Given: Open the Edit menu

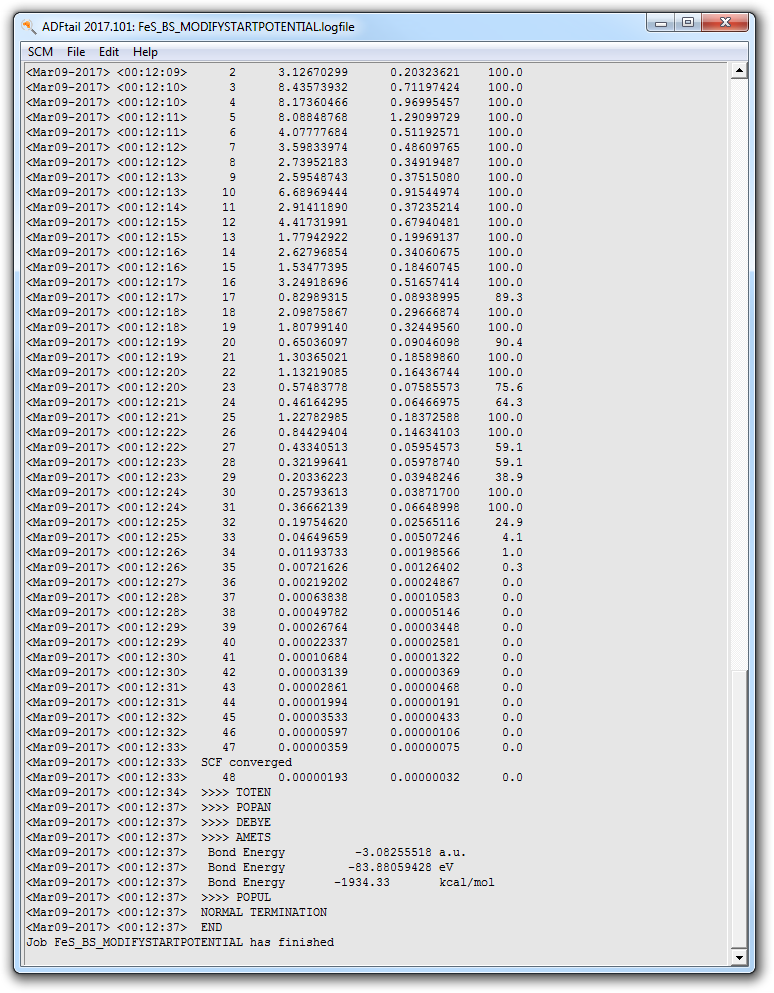Looking at the screenshot, I should click(x=109, y=52).
